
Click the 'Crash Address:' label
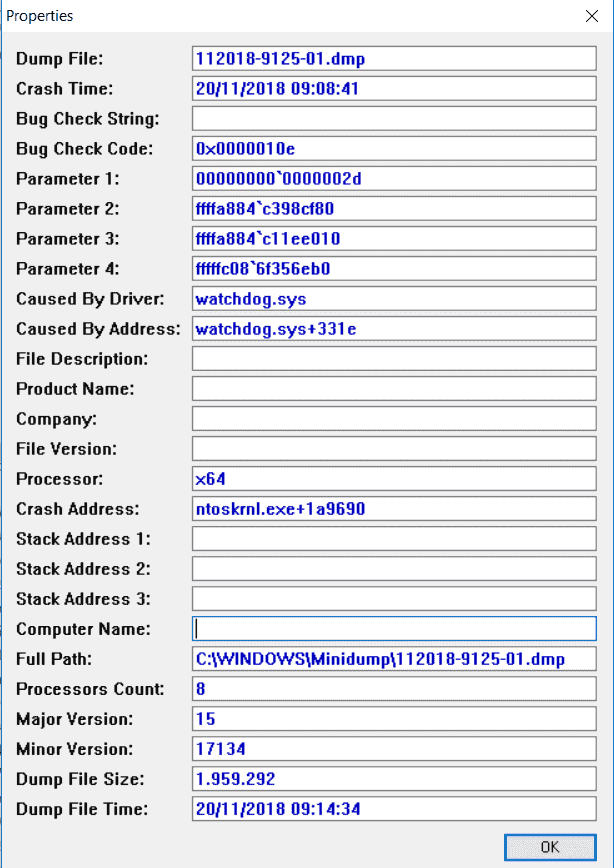(78, 509)
